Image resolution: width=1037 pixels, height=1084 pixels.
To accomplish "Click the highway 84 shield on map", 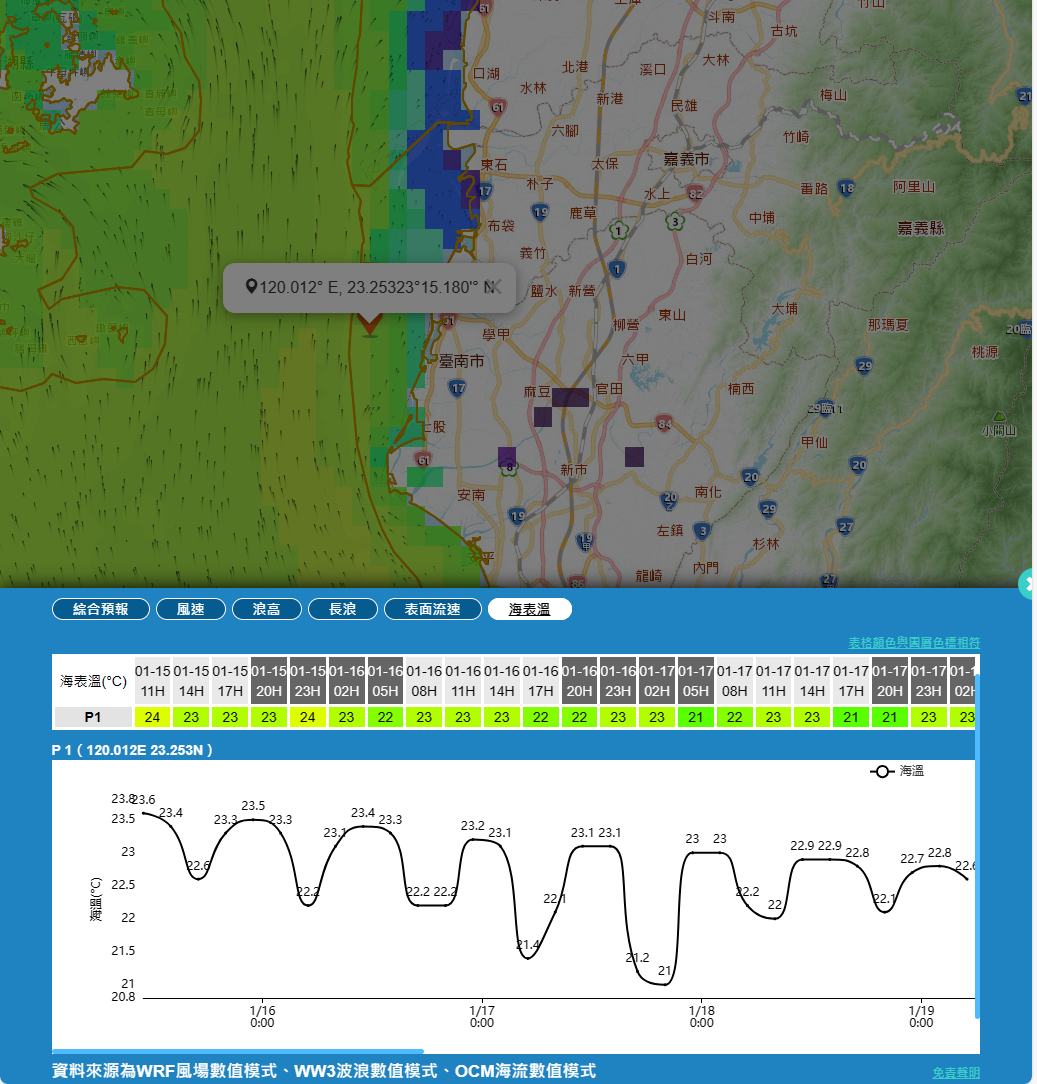I will pos(664,424).
